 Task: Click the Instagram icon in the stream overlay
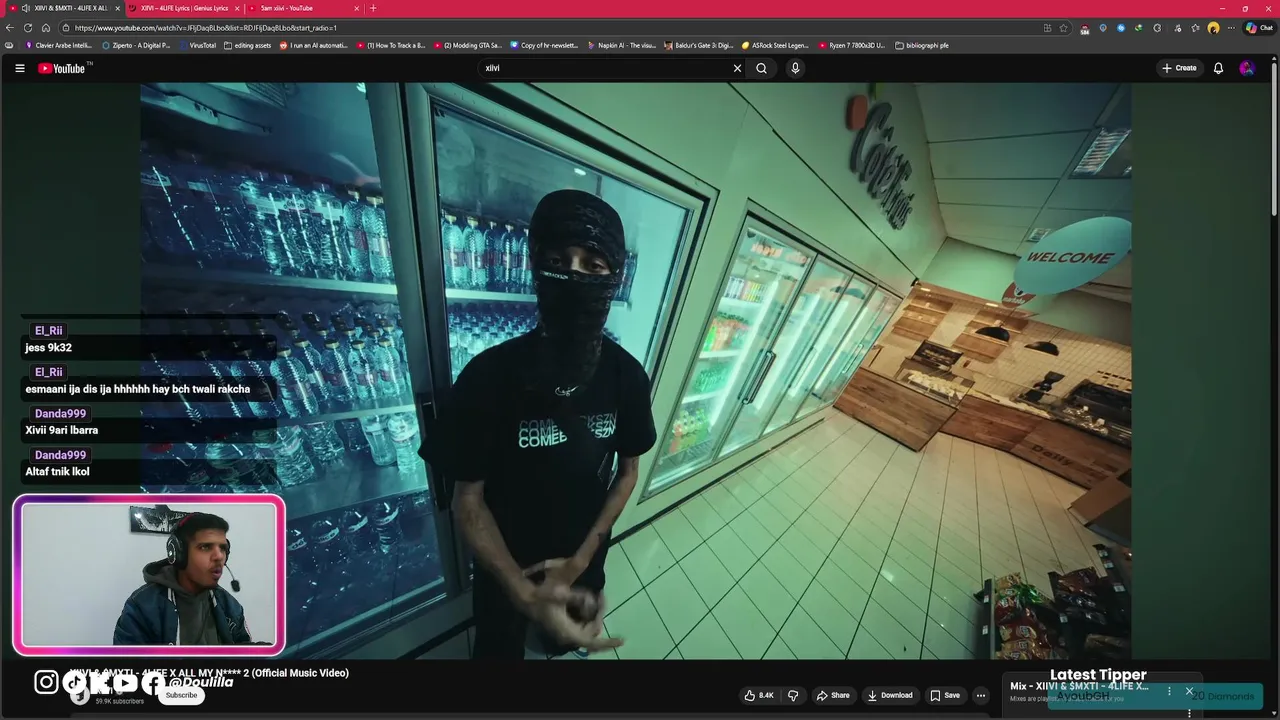click(x=46, y=682)
